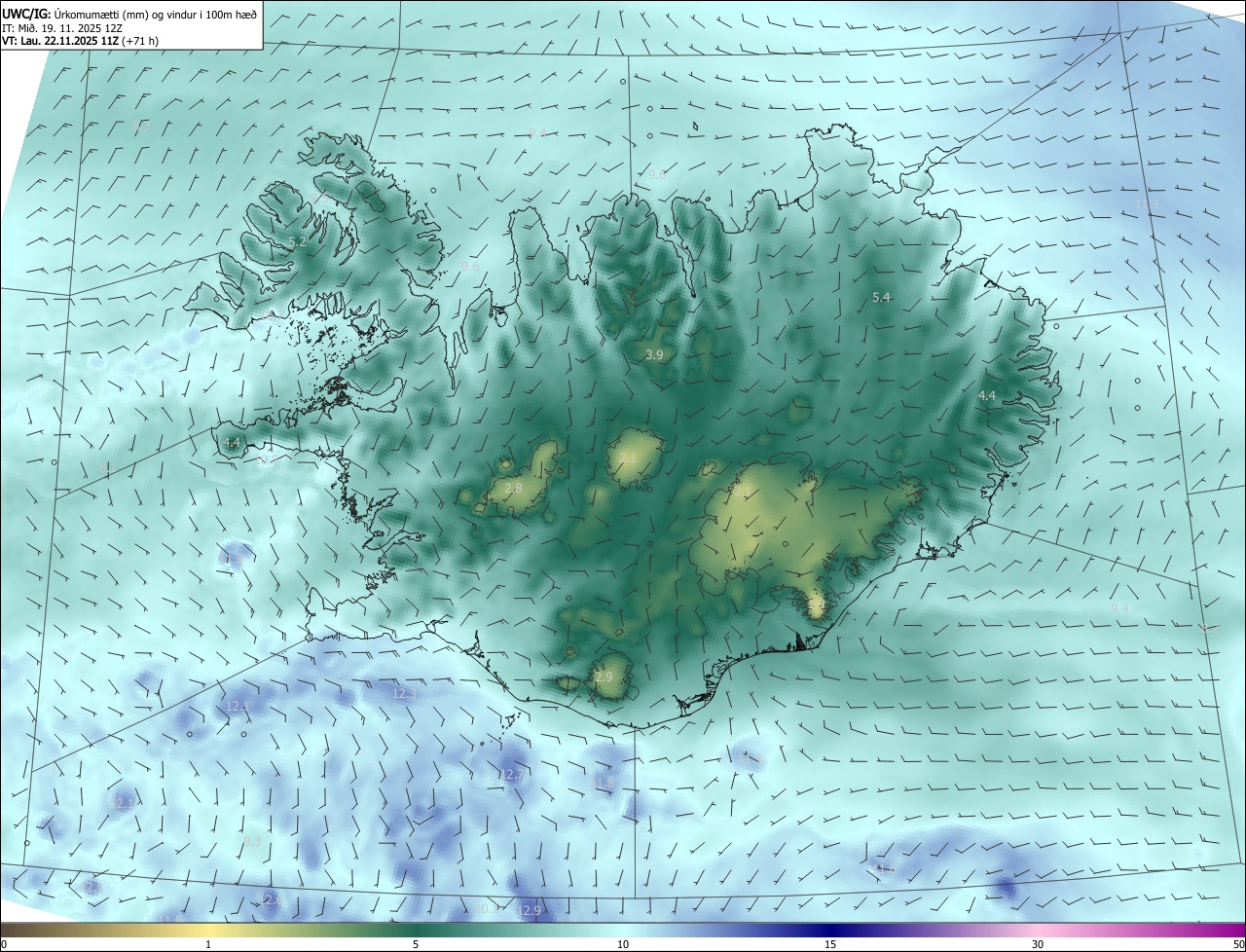Image resolution: width=1246 pixels, height=952 pixels.
Task: Click the valid time line "VT: Lau. 22.11.2025 11Z (+71 h)"
Action: (80, 41)
